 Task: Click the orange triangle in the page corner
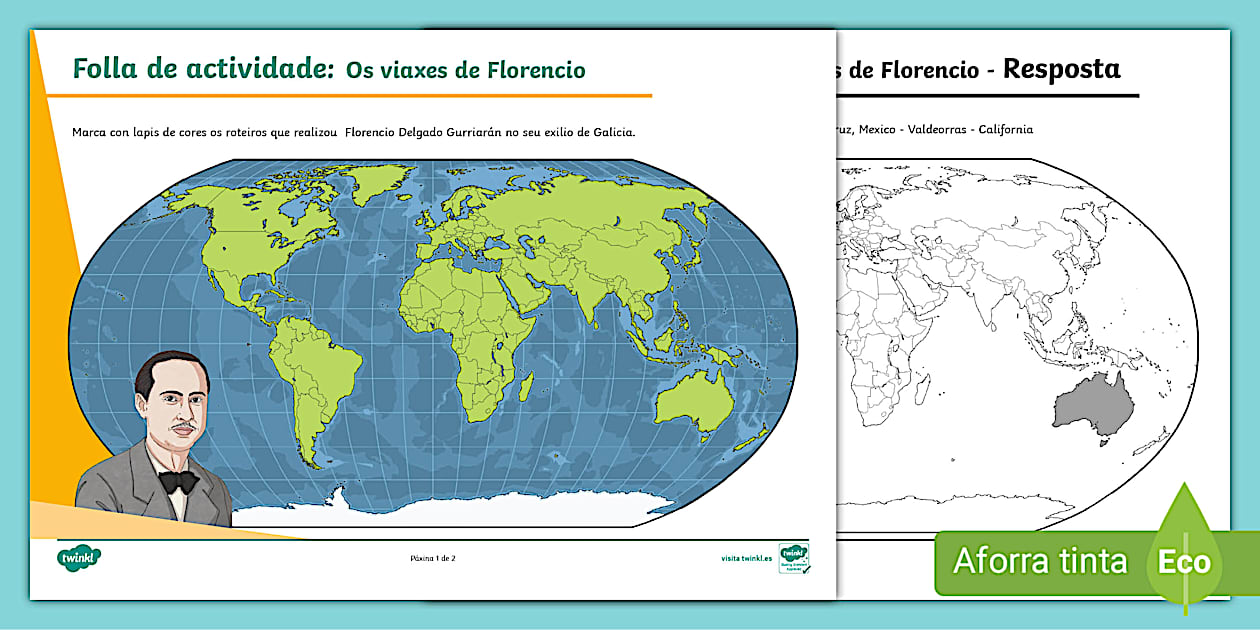click(x=48, y=200)
